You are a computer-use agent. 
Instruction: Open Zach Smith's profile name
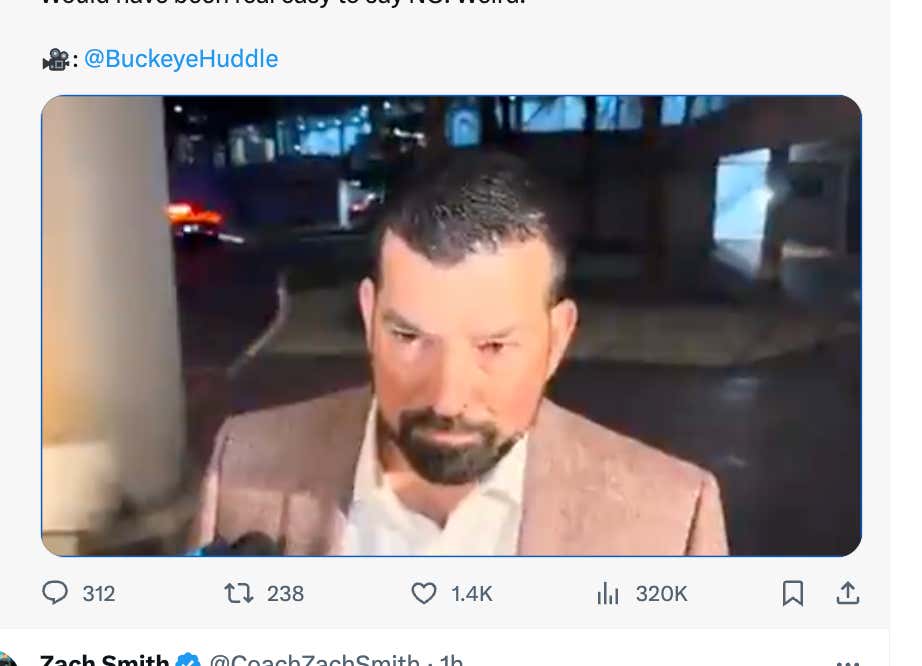coord(103,659)
